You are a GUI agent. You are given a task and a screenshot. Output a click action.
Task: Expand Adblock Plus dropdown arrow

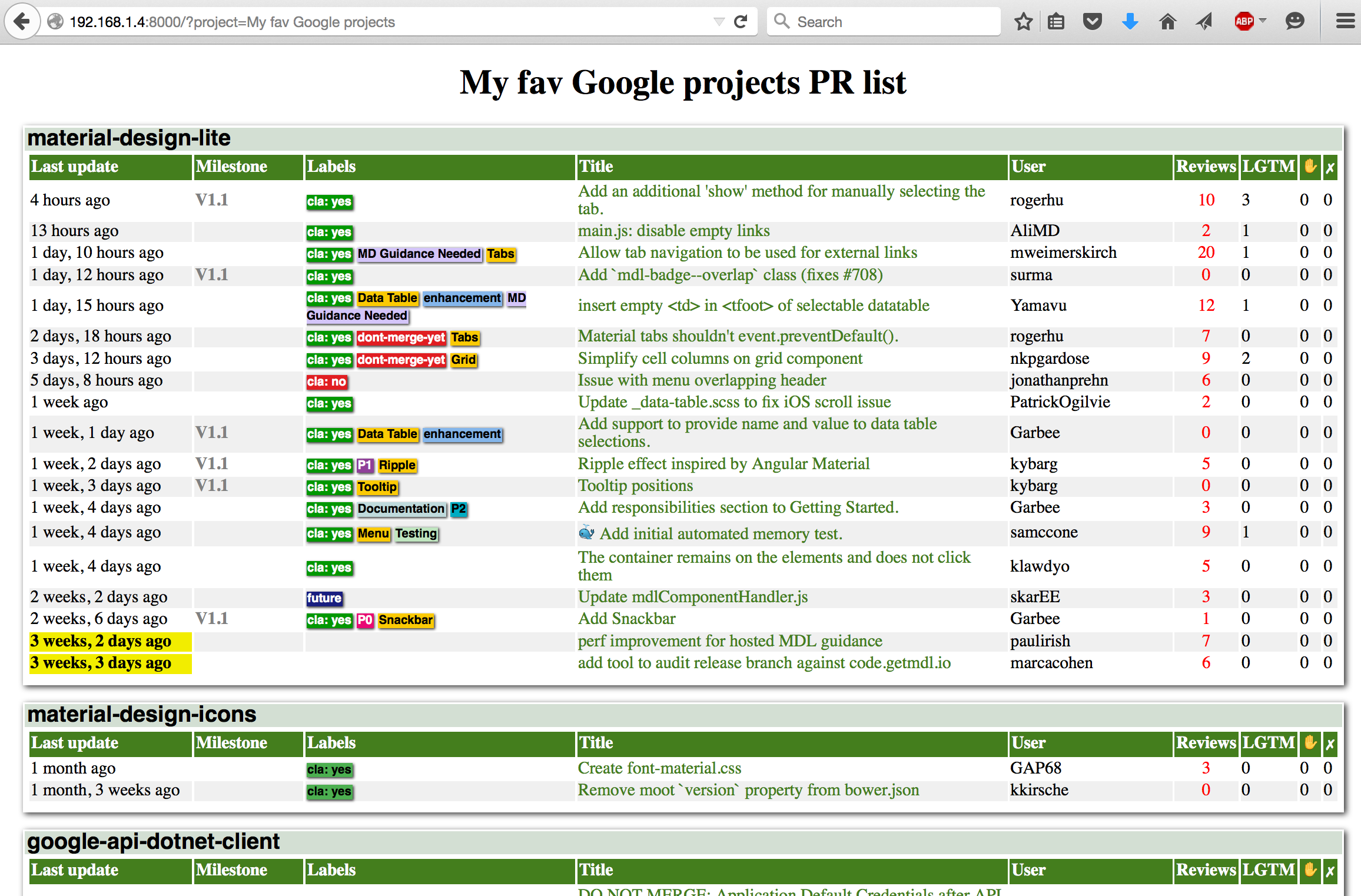1263,21
